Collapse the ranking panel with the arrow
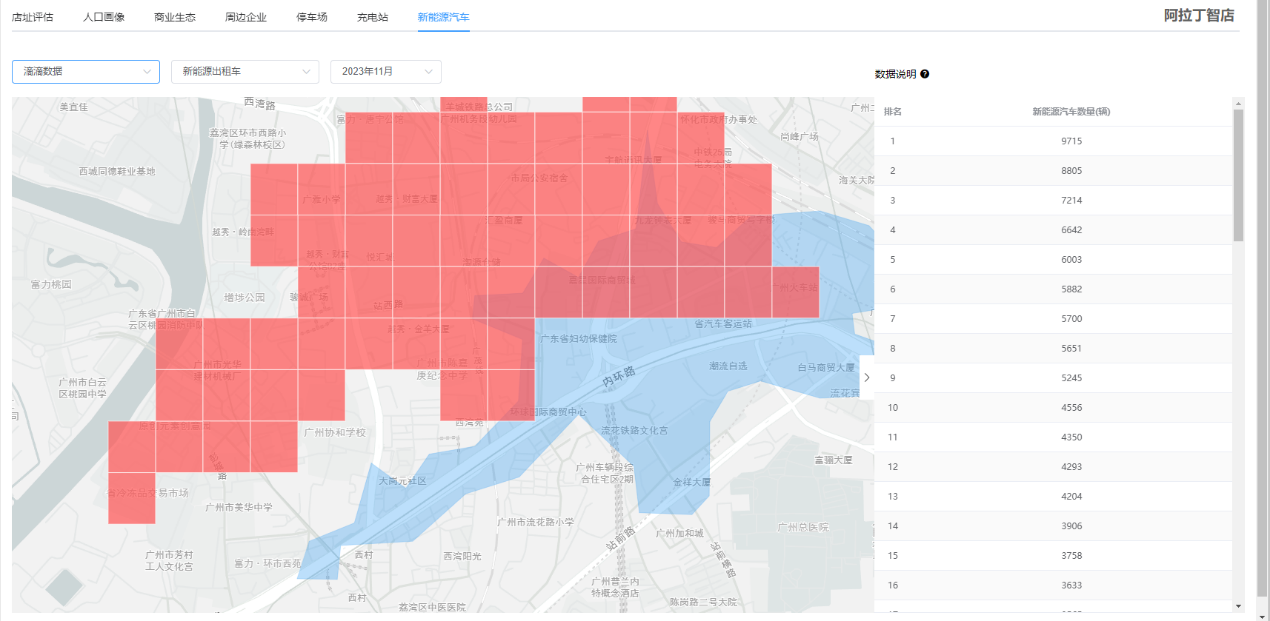The height and width of the screenshot is (621, 1270). pyautogui.click(x=866, y=377)
